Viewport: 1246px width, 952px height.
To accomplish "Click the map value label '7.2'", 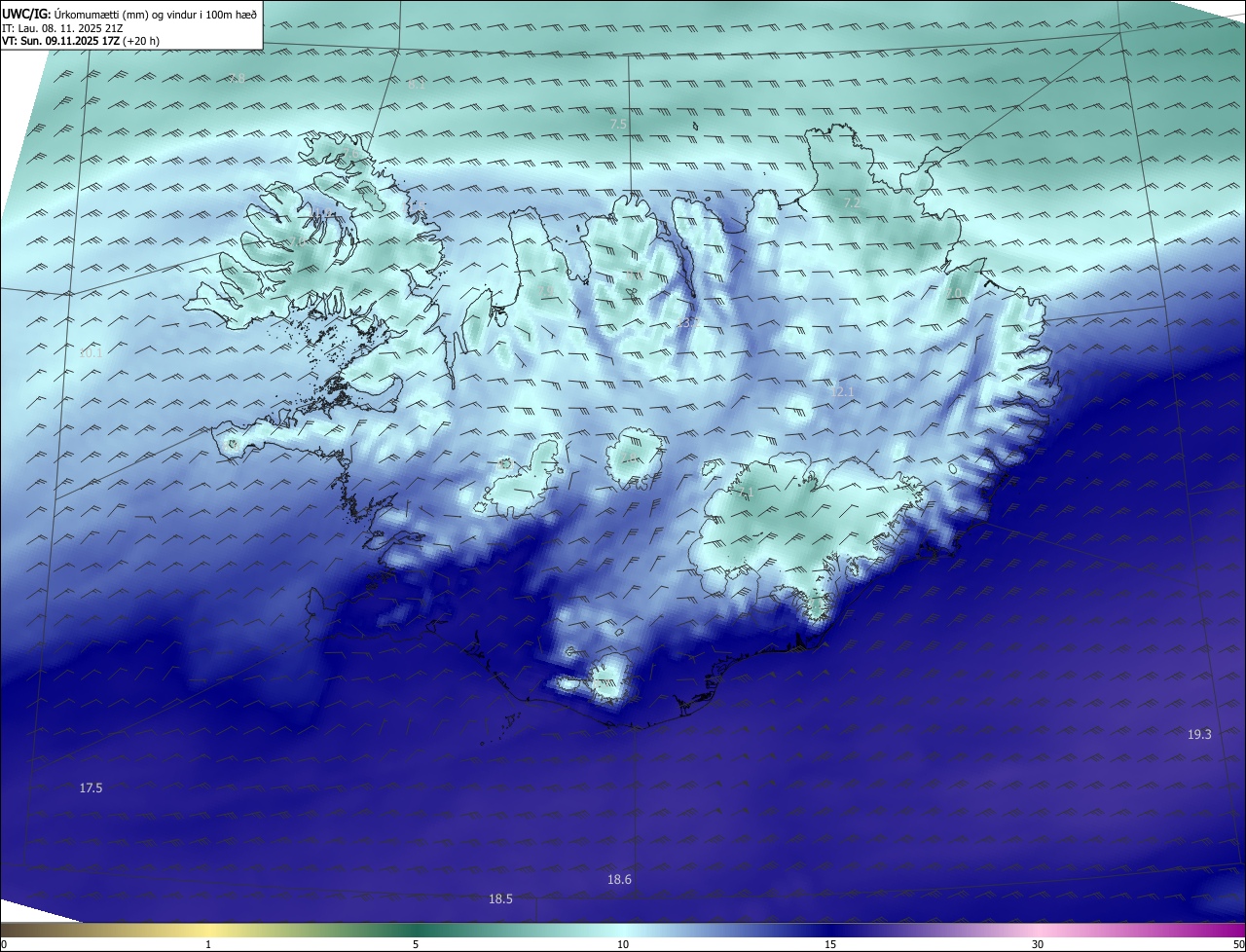I will [x=851, y=203].
